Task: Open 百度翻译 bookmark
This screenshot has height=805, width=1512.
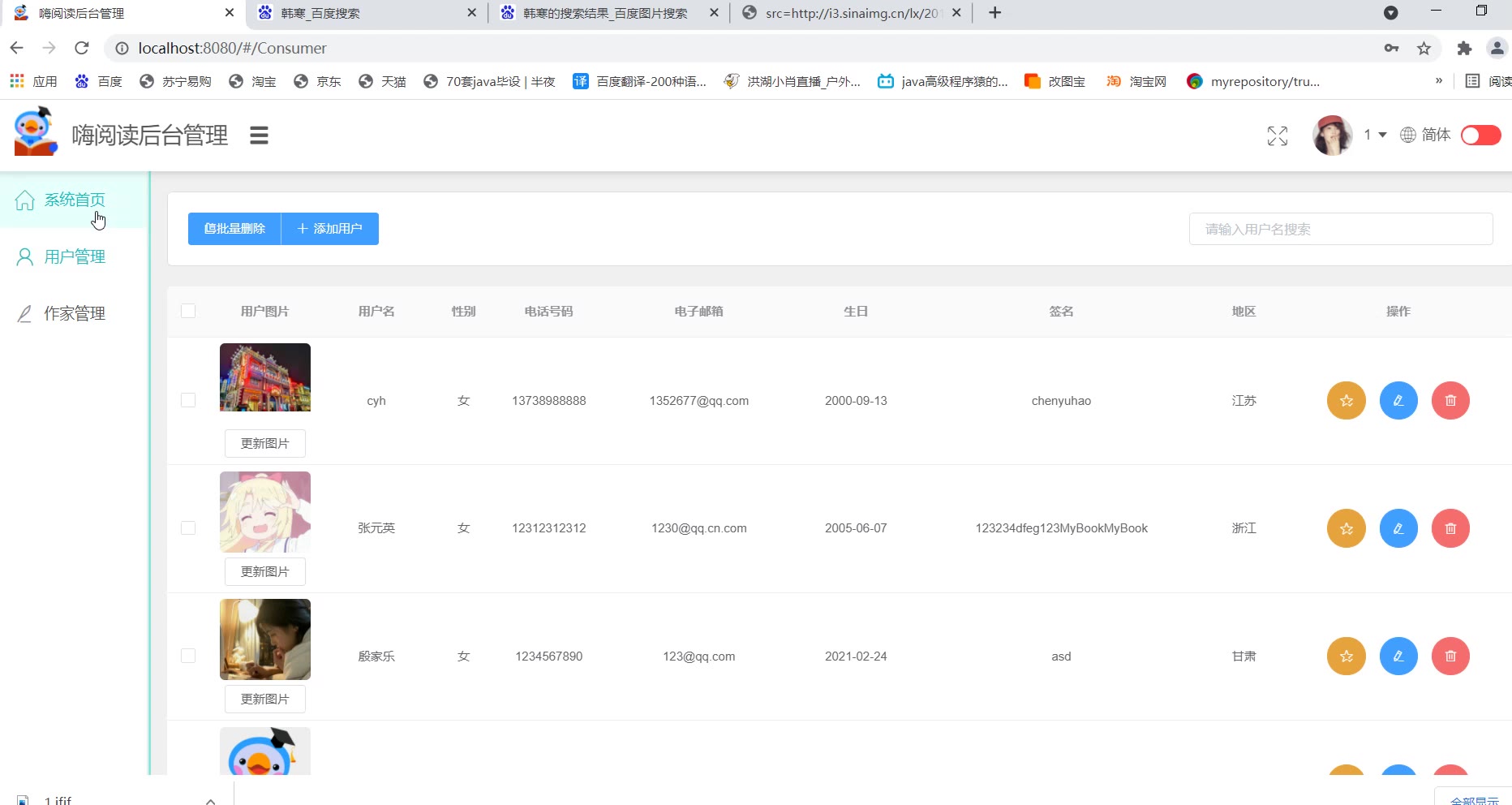Action: 639,81
